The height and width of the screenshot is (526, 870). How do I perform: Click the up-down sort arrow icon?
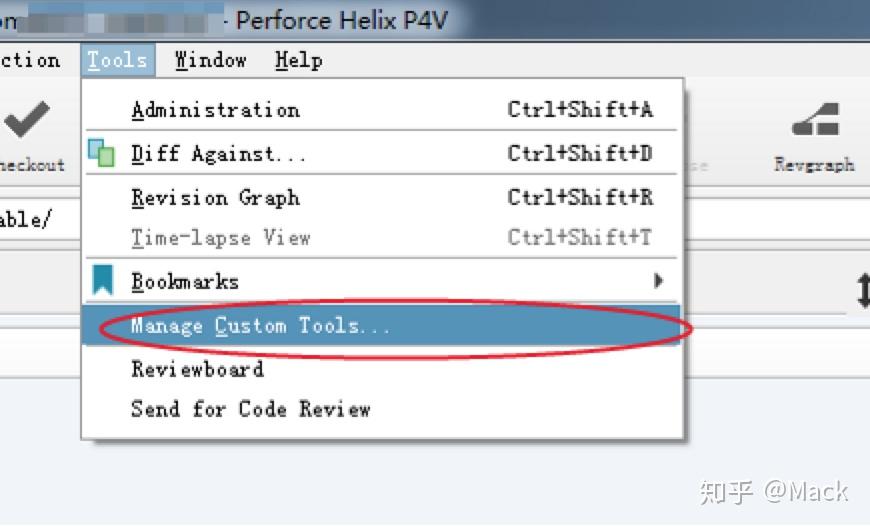(862, 291)
